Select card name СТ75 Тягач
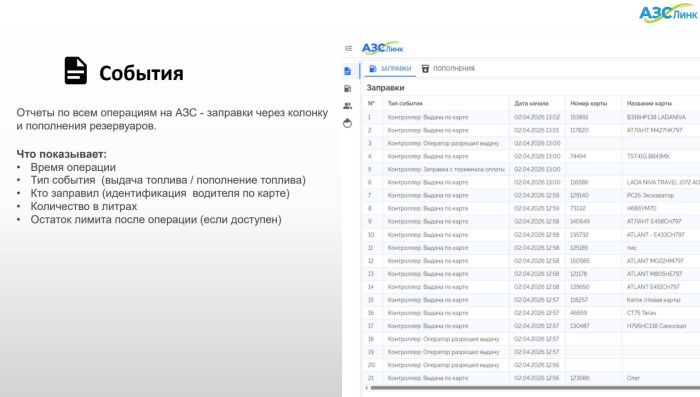Image resolution: width=700 pixels, height=397 pixels. (x=641, y=313)
